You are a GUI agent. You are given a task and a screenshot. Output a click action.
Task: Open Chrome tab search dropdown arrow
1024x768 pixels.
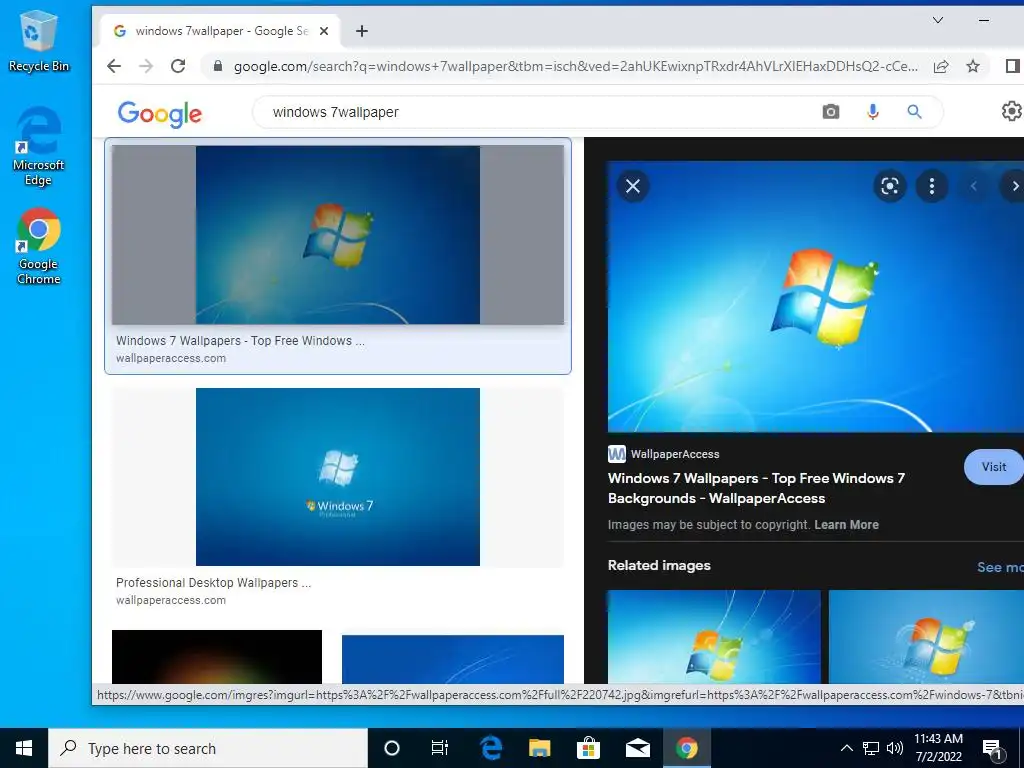click(x=938, y=20)
